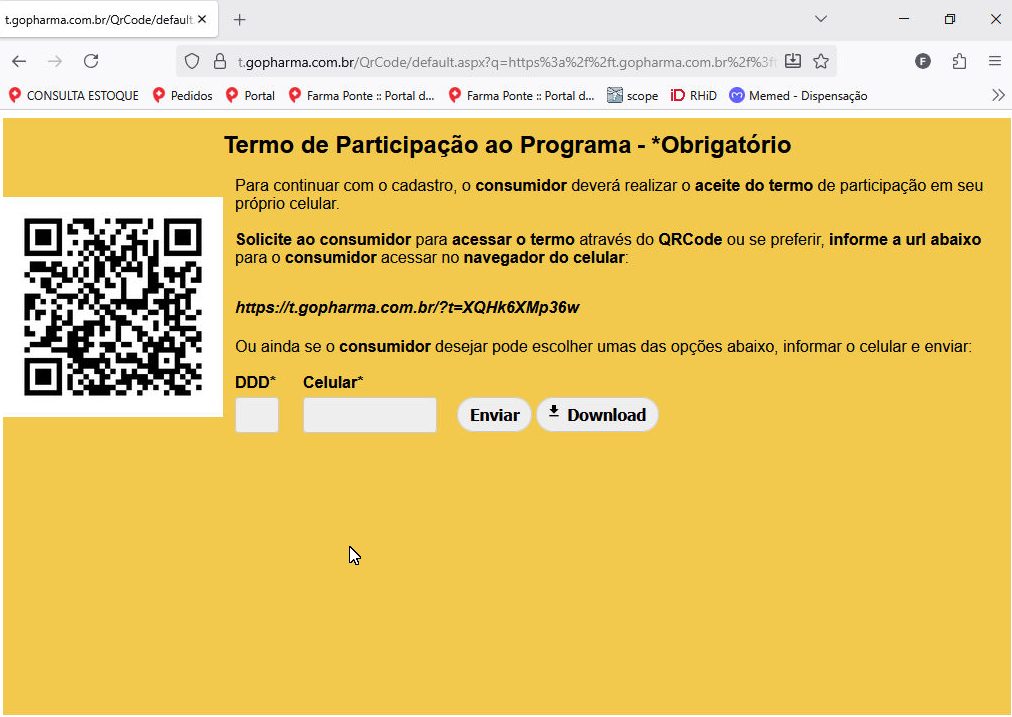1012x717 pixels.
Task: Open the Memed - Dispensação bookmark
Action: (x=798, y=95)
